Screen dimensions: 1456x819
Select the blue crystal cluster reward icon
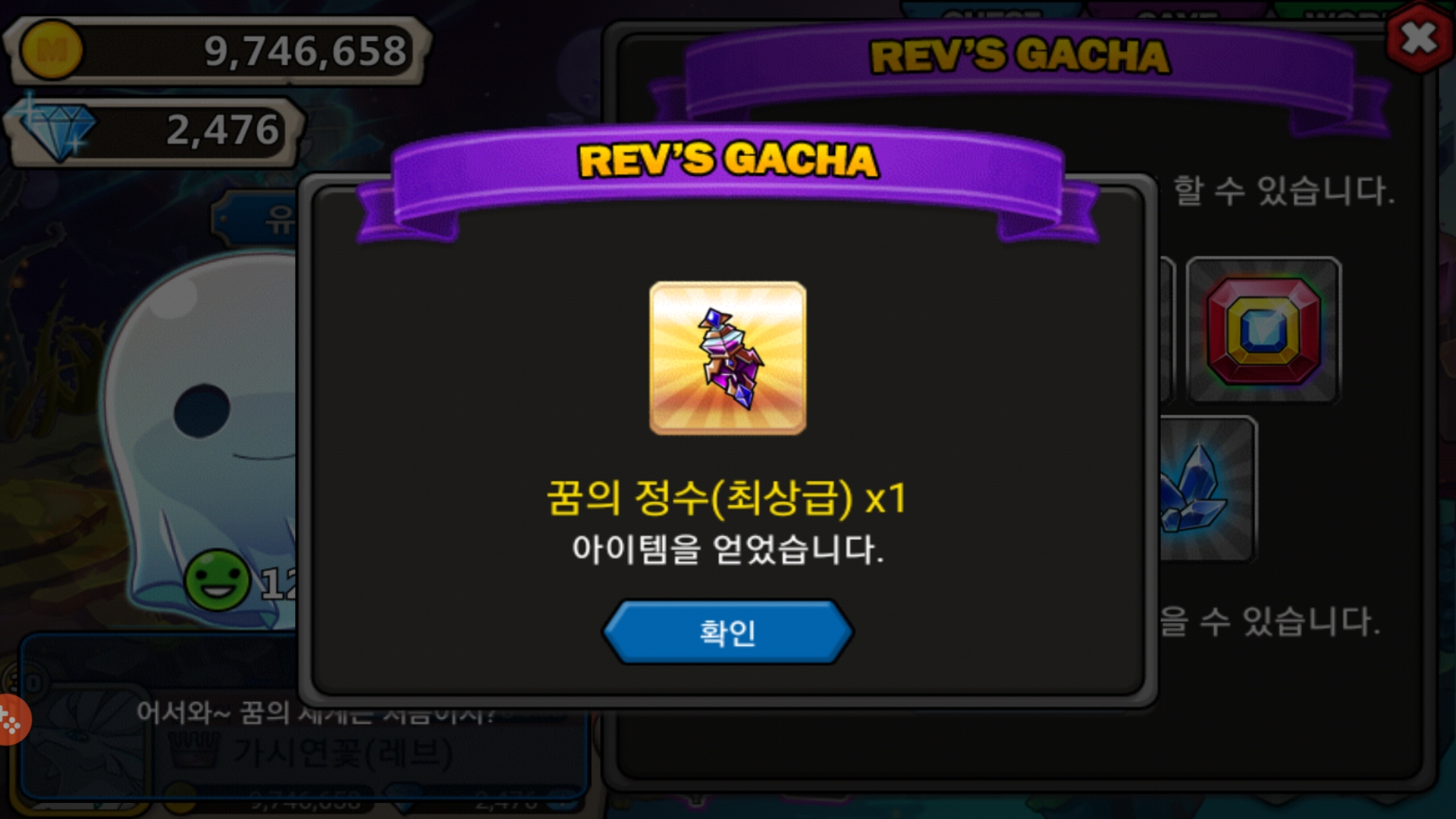pyautogui.click(x=1206, y=489)
